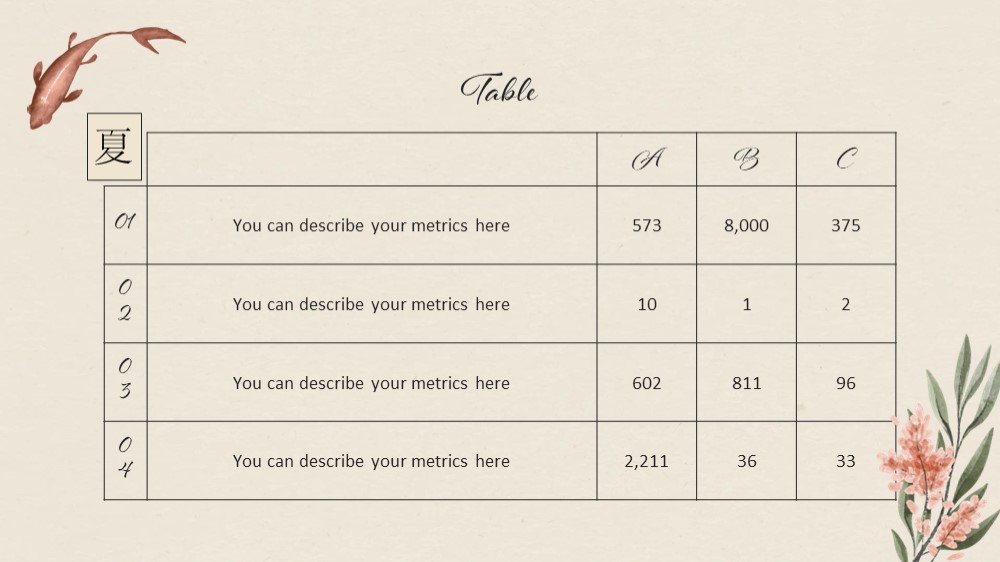Click metrics description in row 03

pos(372,382)
